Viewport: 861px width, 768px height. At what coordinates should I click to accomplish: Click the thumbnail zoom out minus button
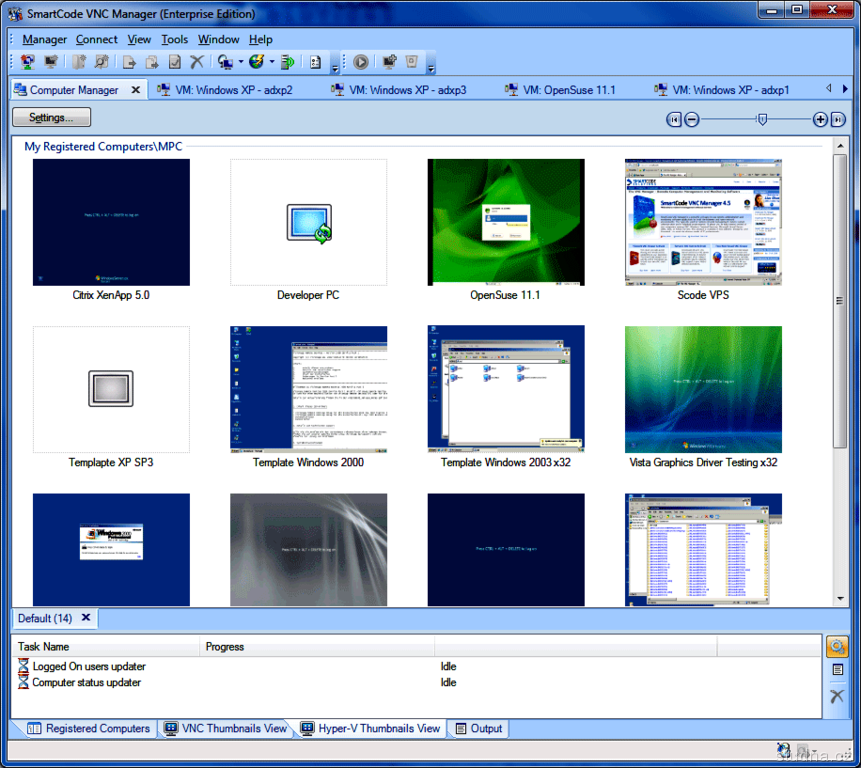(692, 119)
